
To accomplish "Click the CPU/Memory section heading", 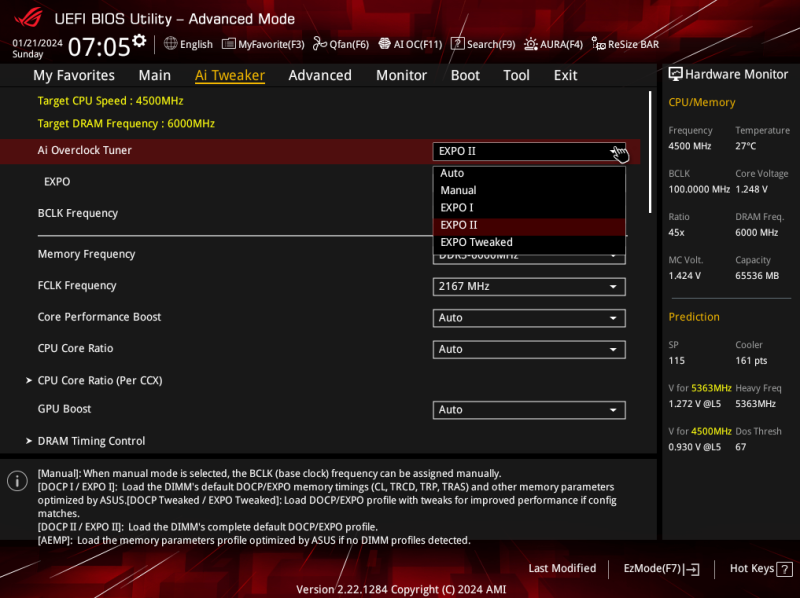I will (x=702, y=103).
